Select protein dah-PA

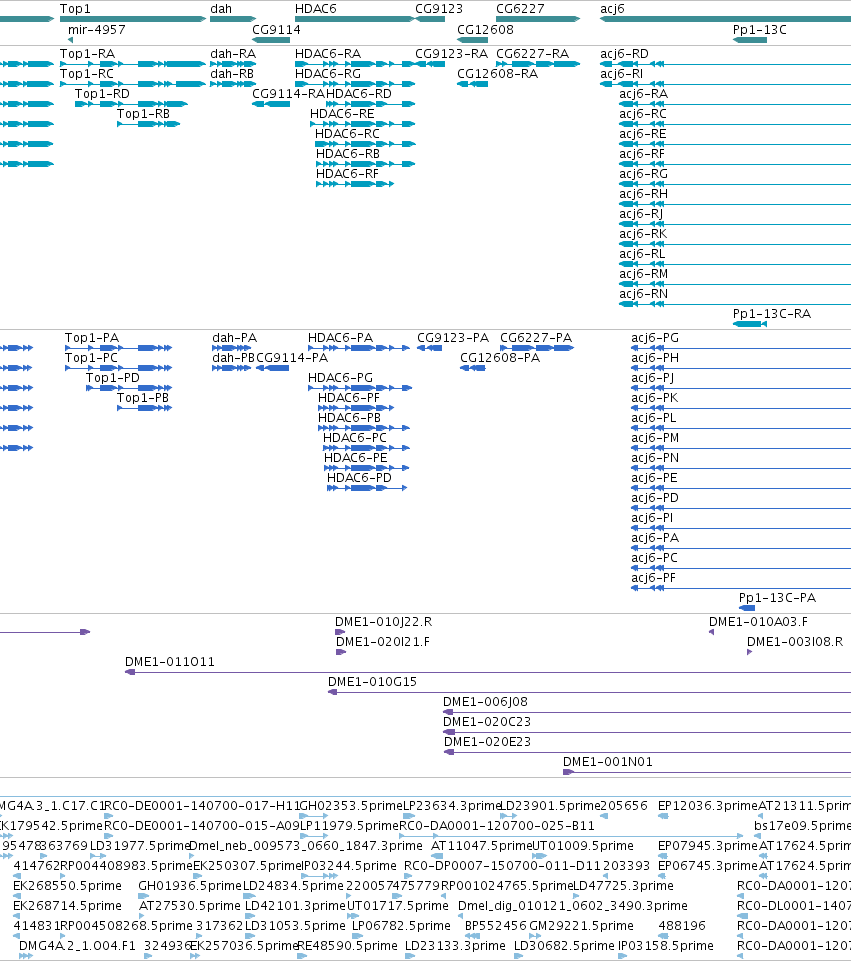pyautogui.click(x=232, y=348)
